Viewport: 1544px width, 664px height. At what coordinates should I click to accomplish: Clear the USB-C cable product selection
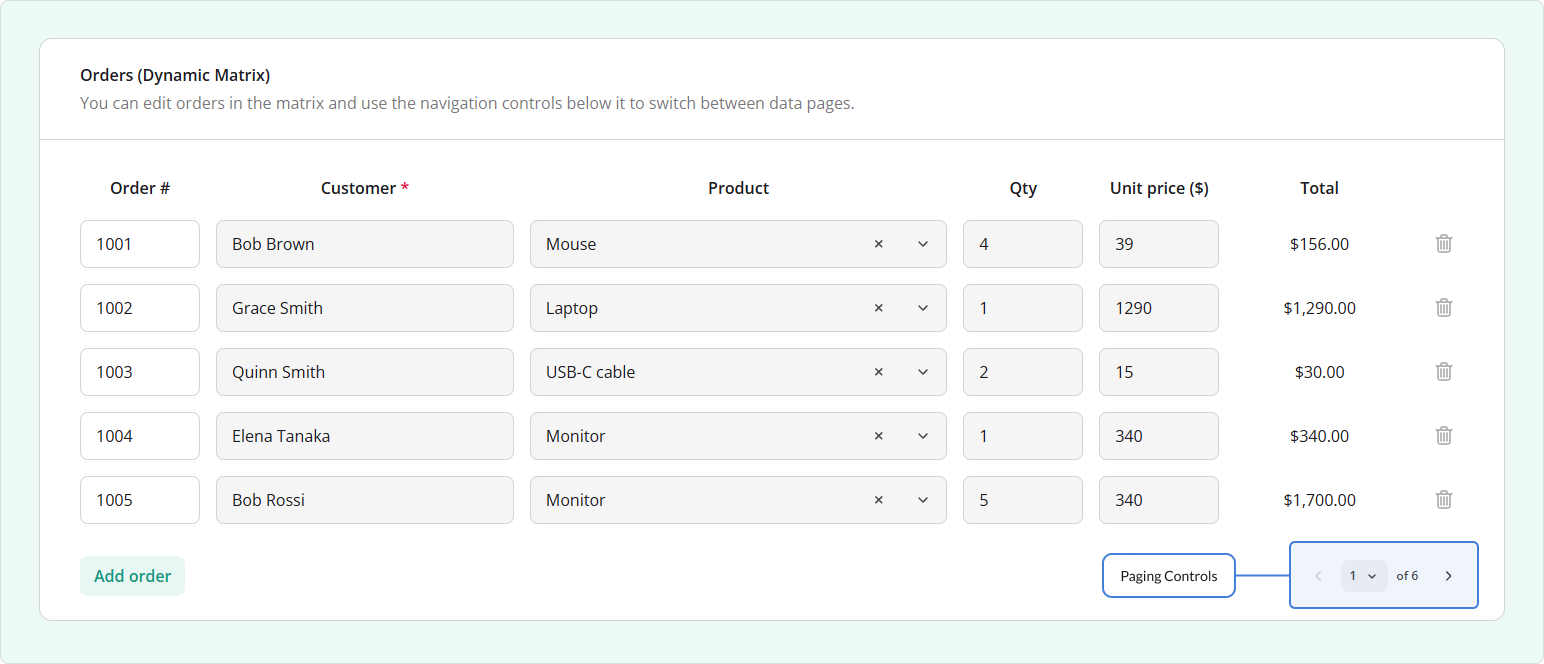(879, 372)
